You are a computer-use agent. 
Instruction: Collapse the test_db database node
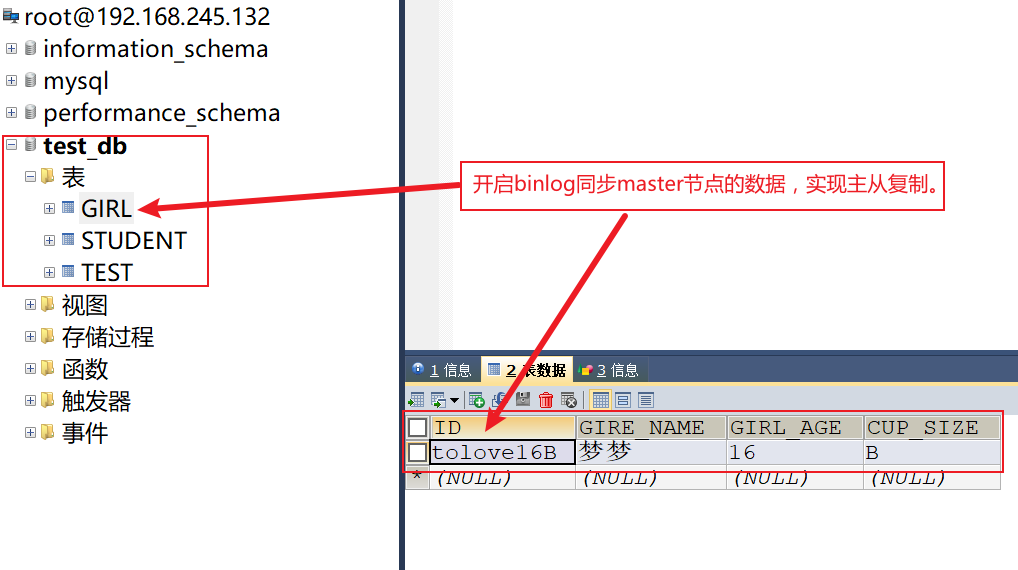tap(11, 145)
